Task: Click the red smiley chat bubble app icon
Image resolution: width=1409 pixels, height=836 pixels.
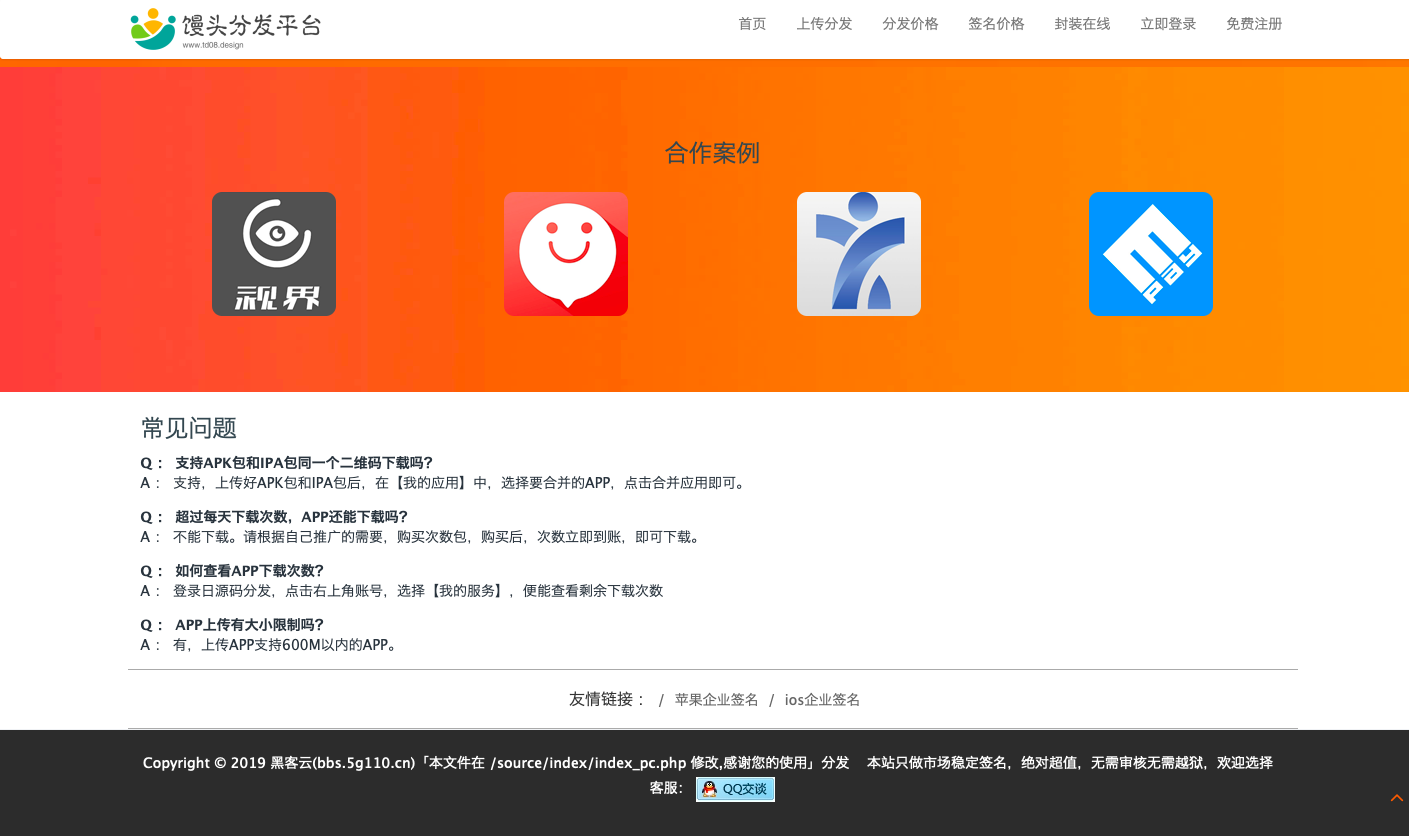Action: [566, 254]
